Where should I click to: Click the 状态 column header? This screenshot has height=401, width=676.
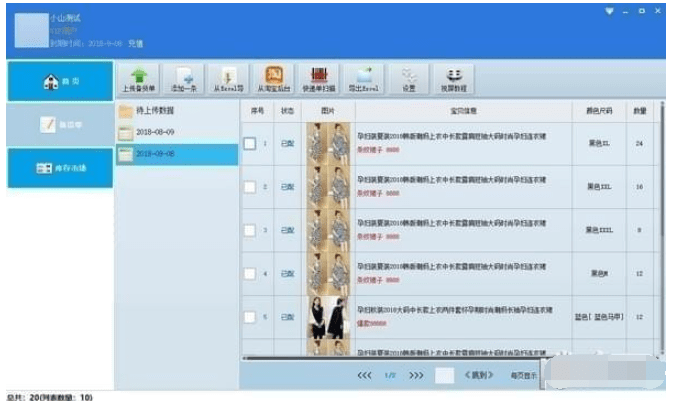(287, 111)
